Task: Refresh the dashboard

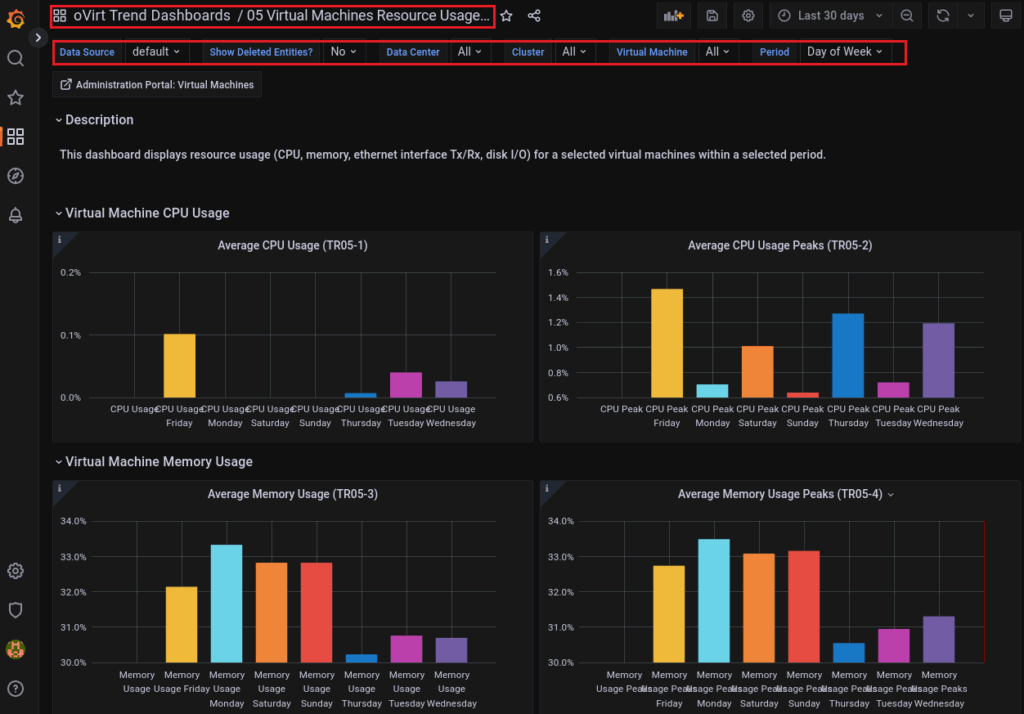Action: coord(943,16)
